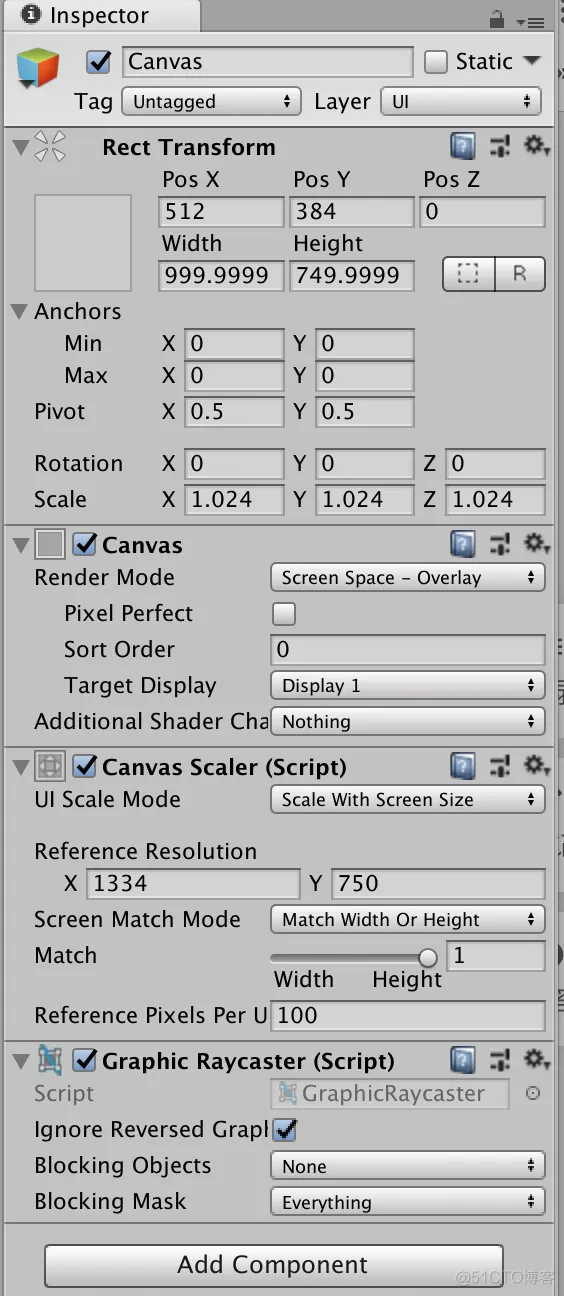Image resolution: width=564 pixels, height=1296 pixels.
Task: Click the Match slider handle
Action: [428, 957]
